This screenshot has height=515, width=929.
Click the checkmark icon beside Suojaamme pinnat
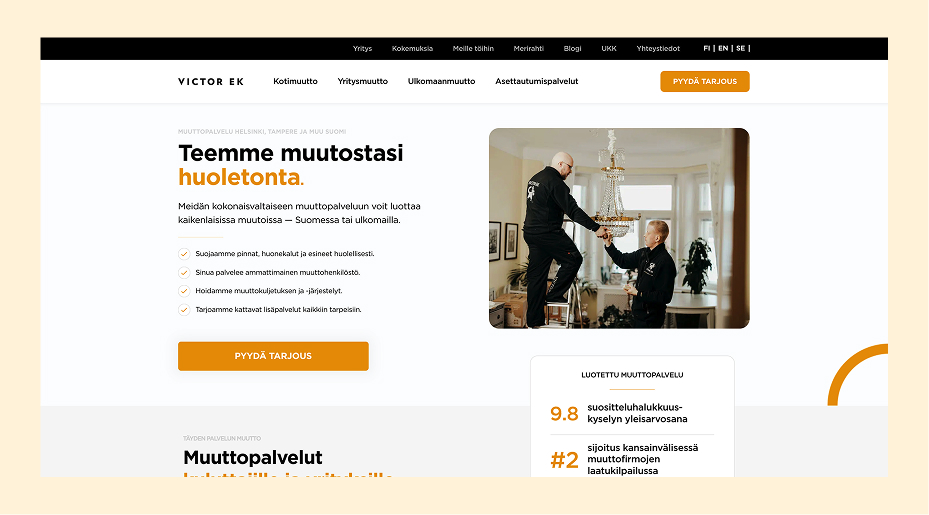tap(184, 254)
